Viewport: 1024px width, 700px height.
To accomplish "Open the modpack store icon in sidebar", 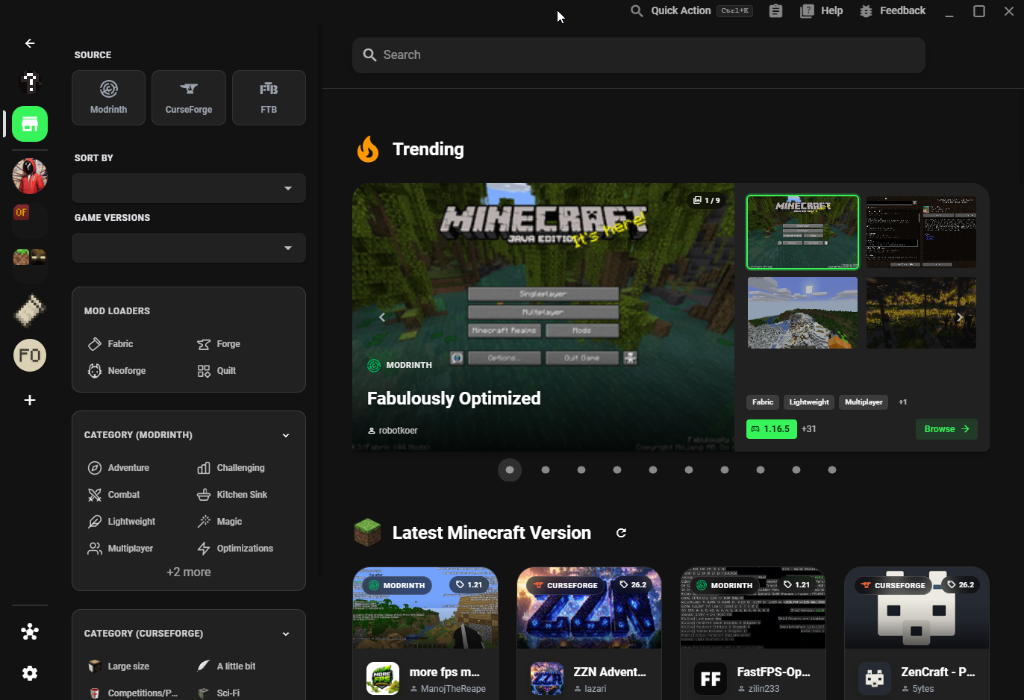I will point(30,124).
